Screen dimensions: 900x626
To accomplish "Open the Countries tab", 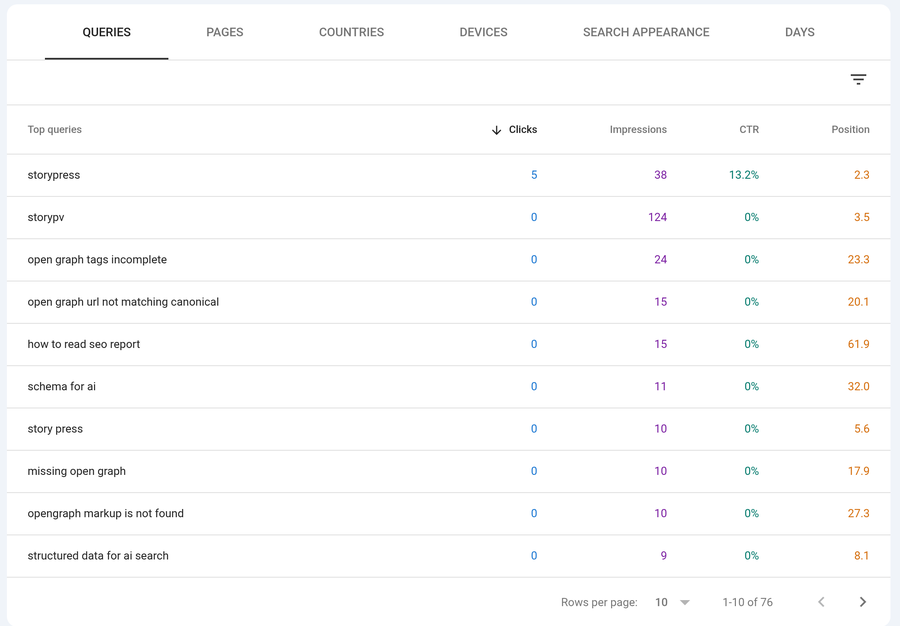I will pos(351,32).
